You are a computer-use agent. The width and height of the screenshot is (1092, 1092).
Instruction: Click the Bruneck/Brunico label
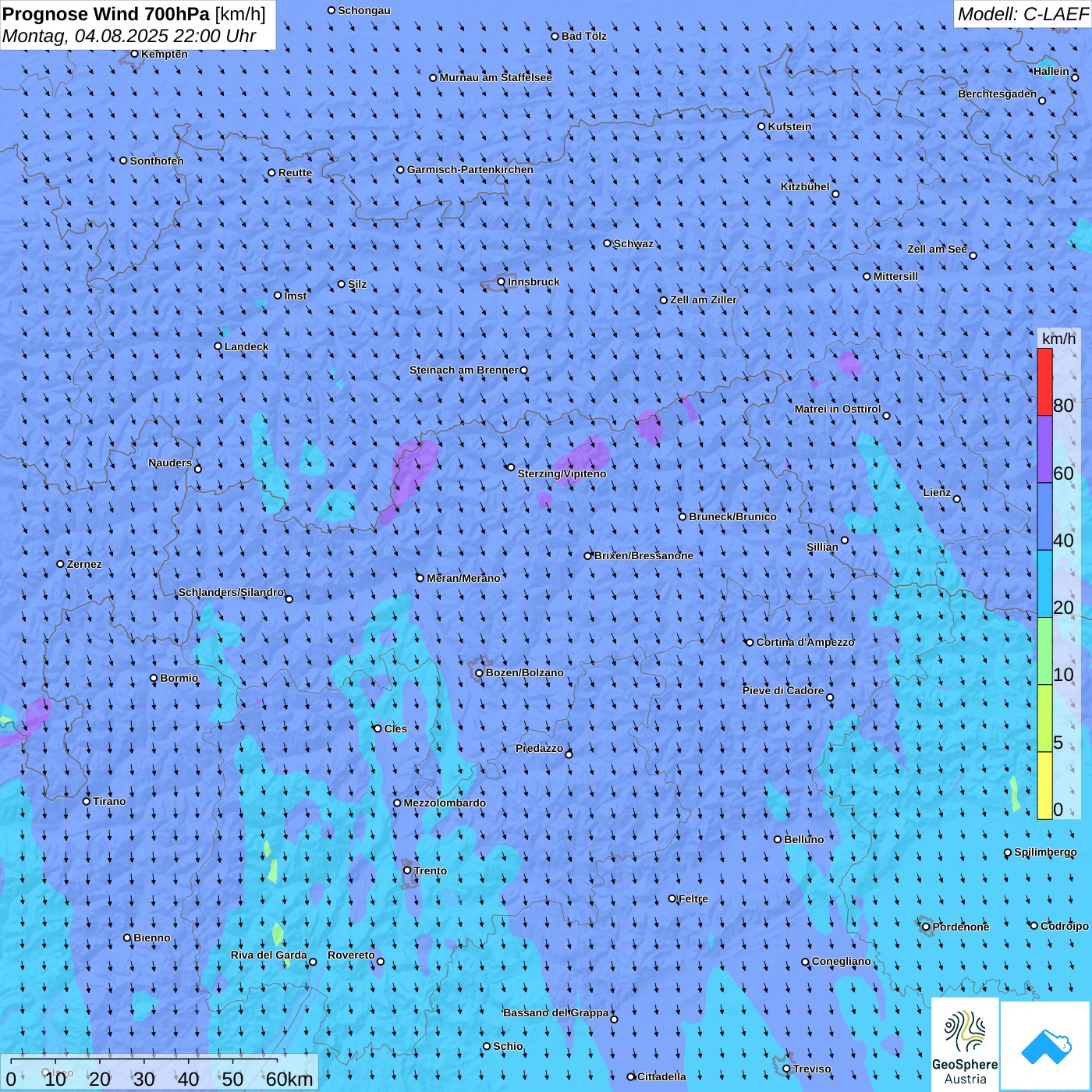click(732, 516)
